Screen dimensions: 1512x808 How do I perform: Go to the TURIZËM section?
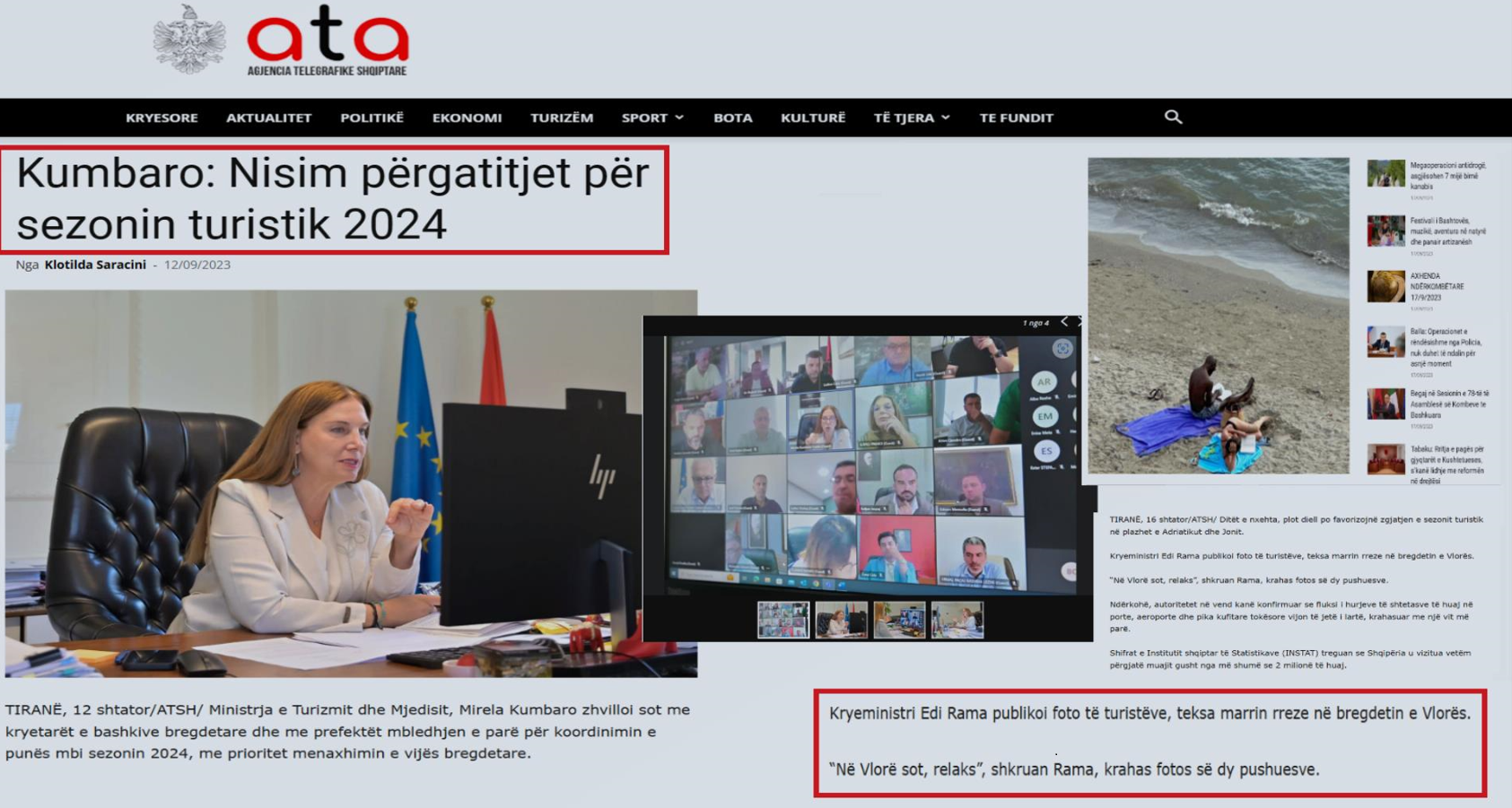(x=561, y=118)
